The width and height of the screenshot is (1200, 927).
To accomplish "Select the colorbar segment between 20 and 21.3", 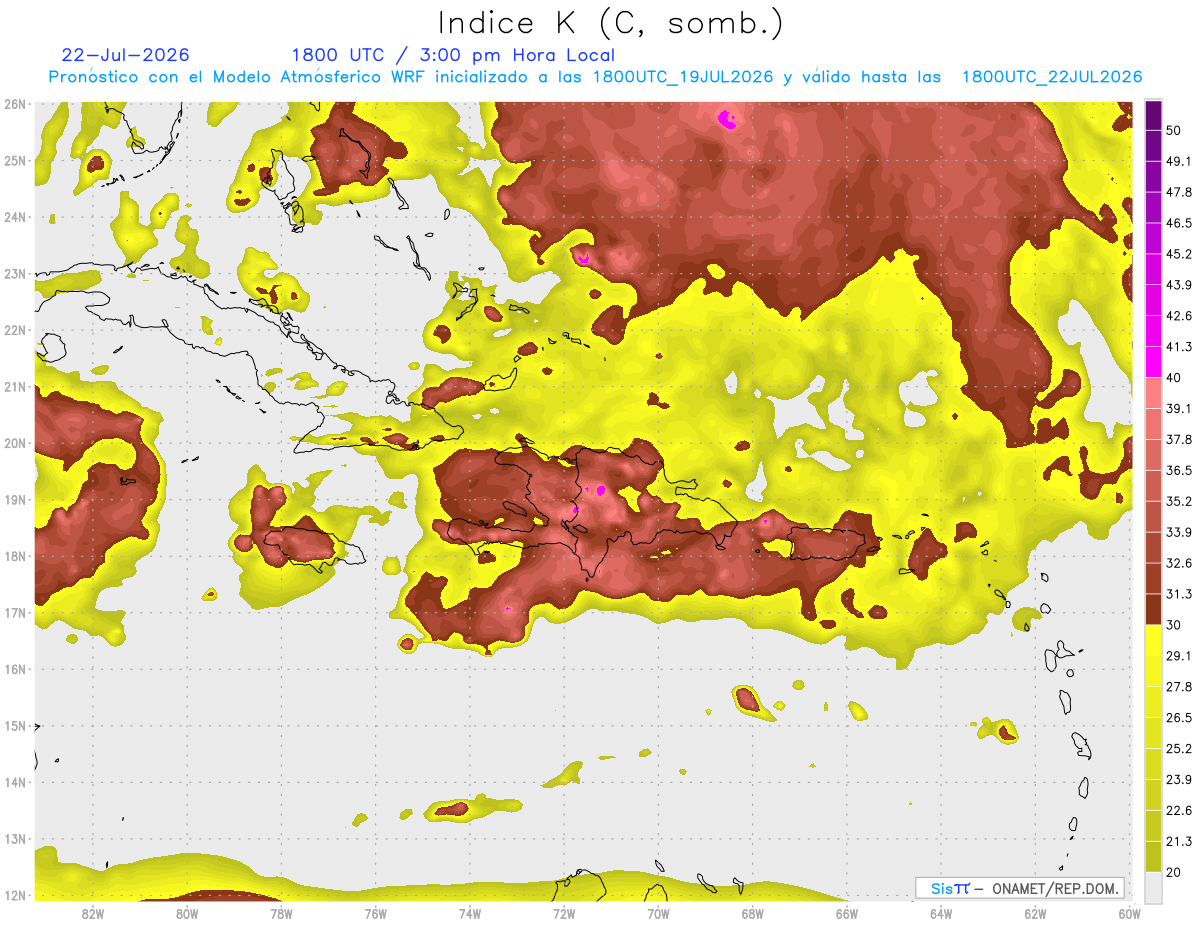I will tap(1153, 857).
